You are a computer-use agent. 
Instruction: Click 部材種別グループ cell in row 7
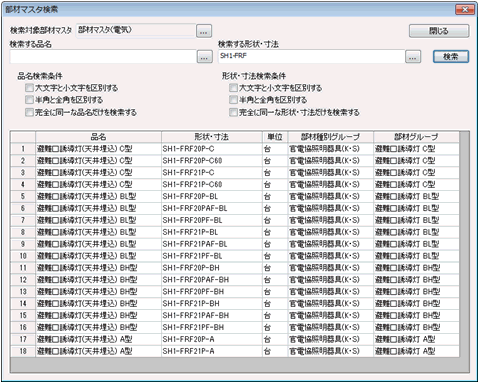pos(331,220)
